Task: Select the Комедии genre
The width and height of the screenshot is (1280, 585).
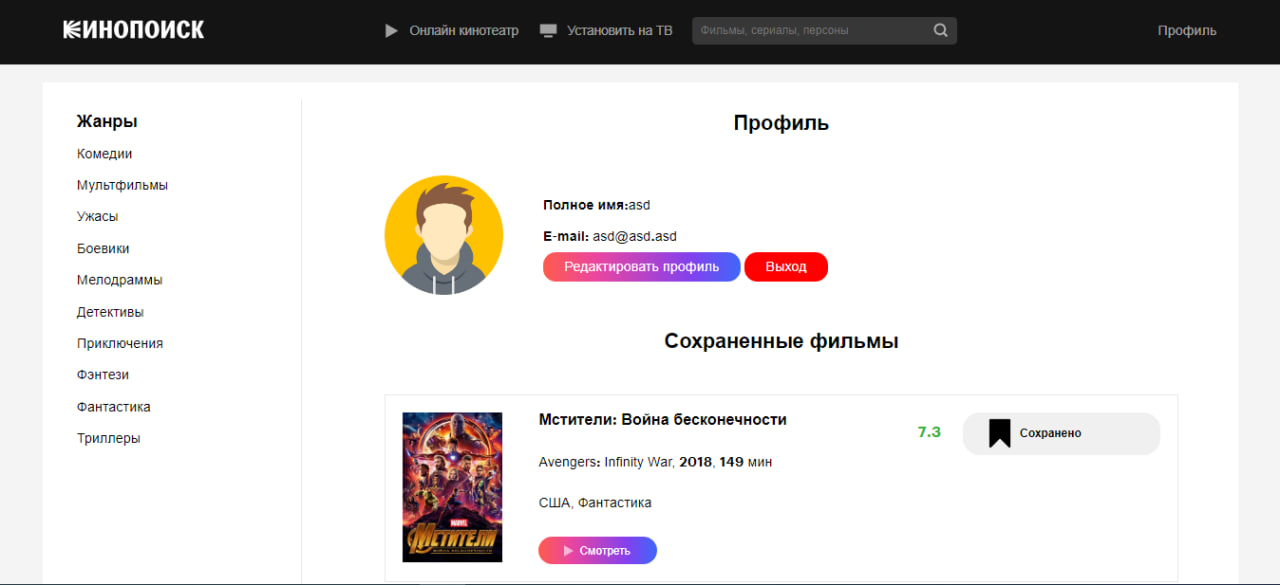Action: point(105,154)
